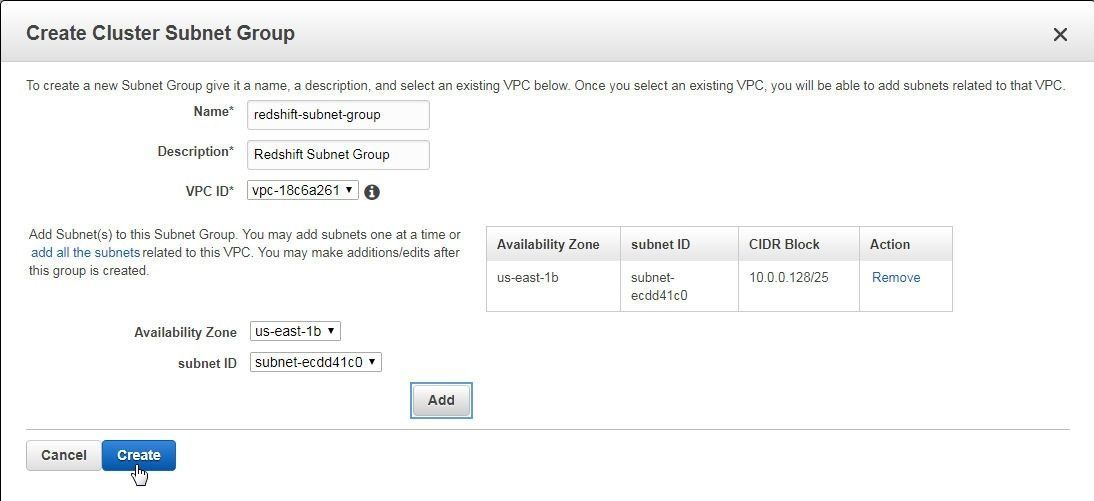This screenshot has height=501, width=1094.
Task: Click the CIDR Block column header
Action: tap(784, 244)
